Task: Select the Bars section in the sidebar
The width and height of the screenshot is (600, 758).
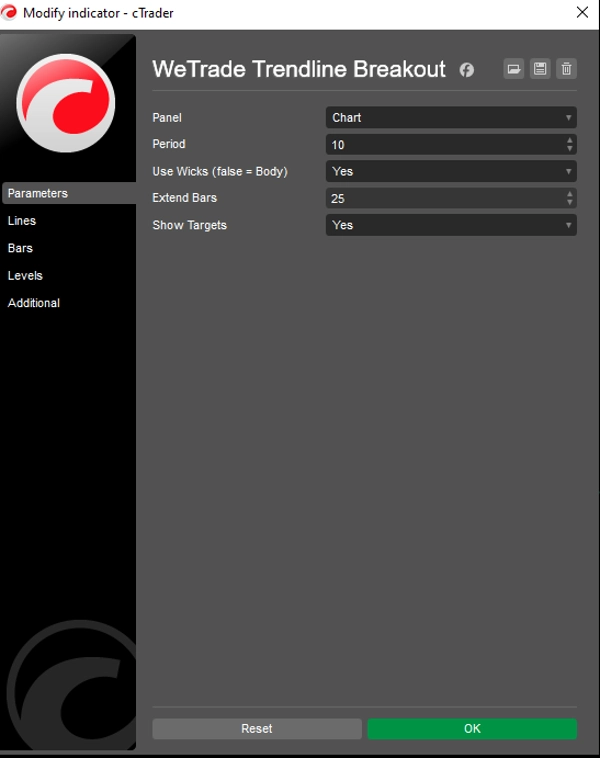Action: 21,248
